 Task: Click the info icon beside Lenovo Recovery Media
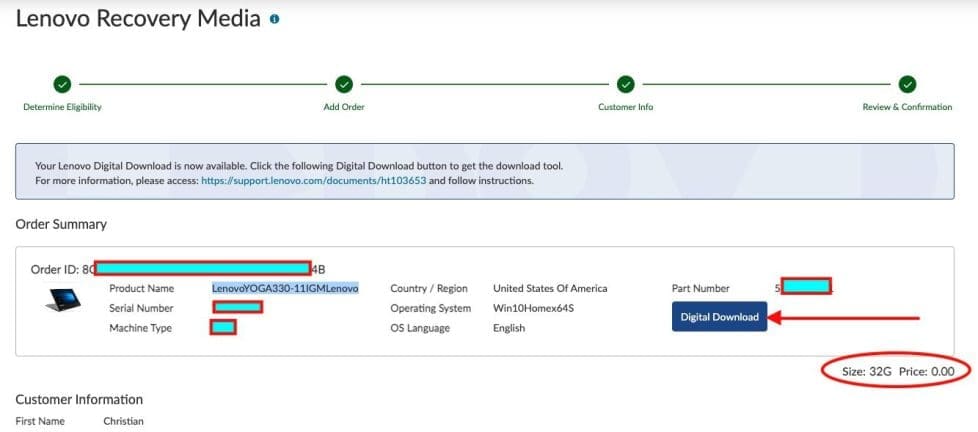click(275, 19)
